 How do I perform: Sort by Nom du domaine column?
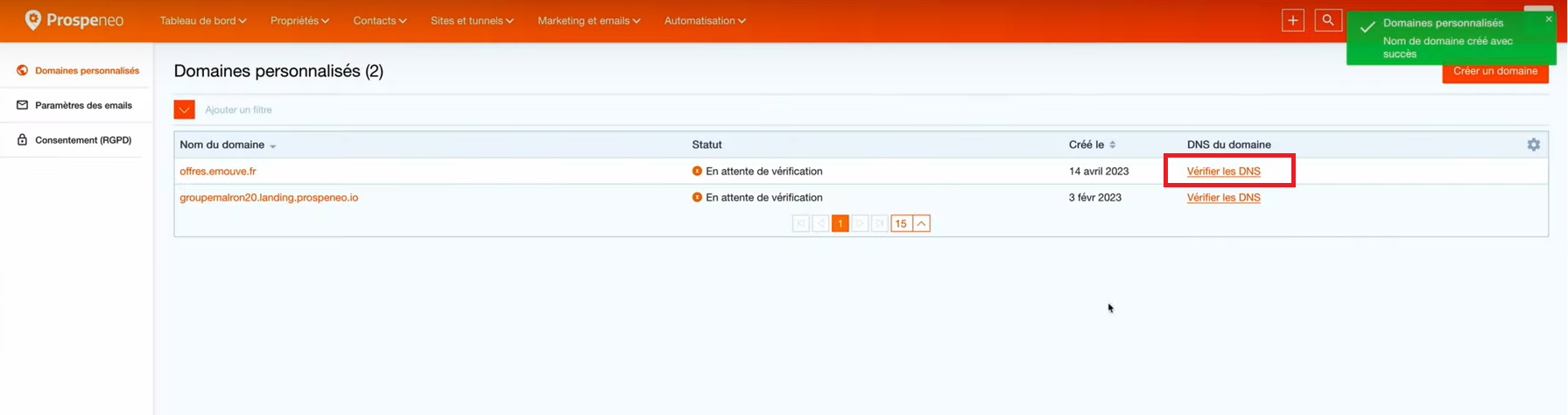point(228,144)
